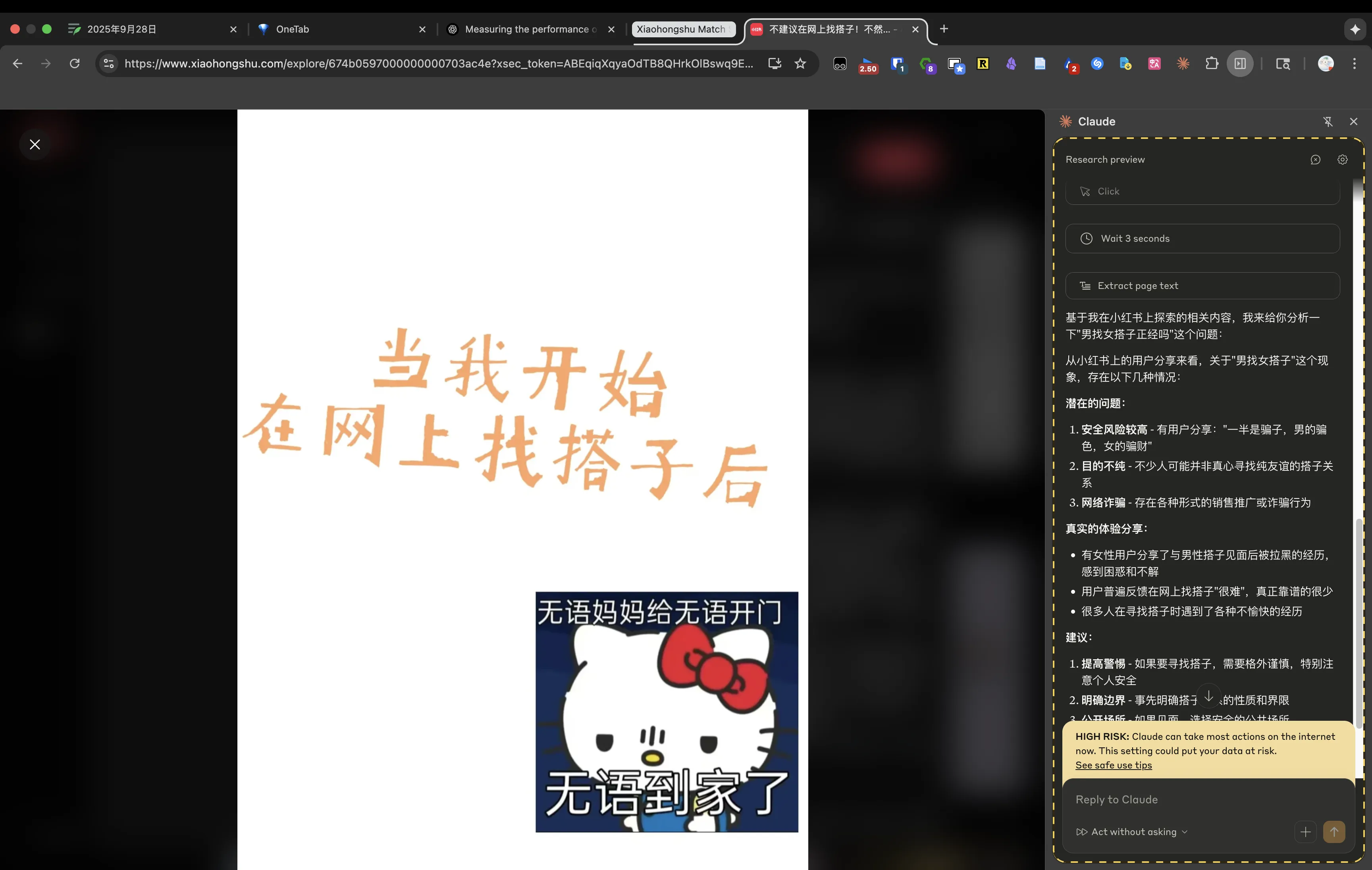Click the Claude extension icon in toolbar

click(1183, 64)
